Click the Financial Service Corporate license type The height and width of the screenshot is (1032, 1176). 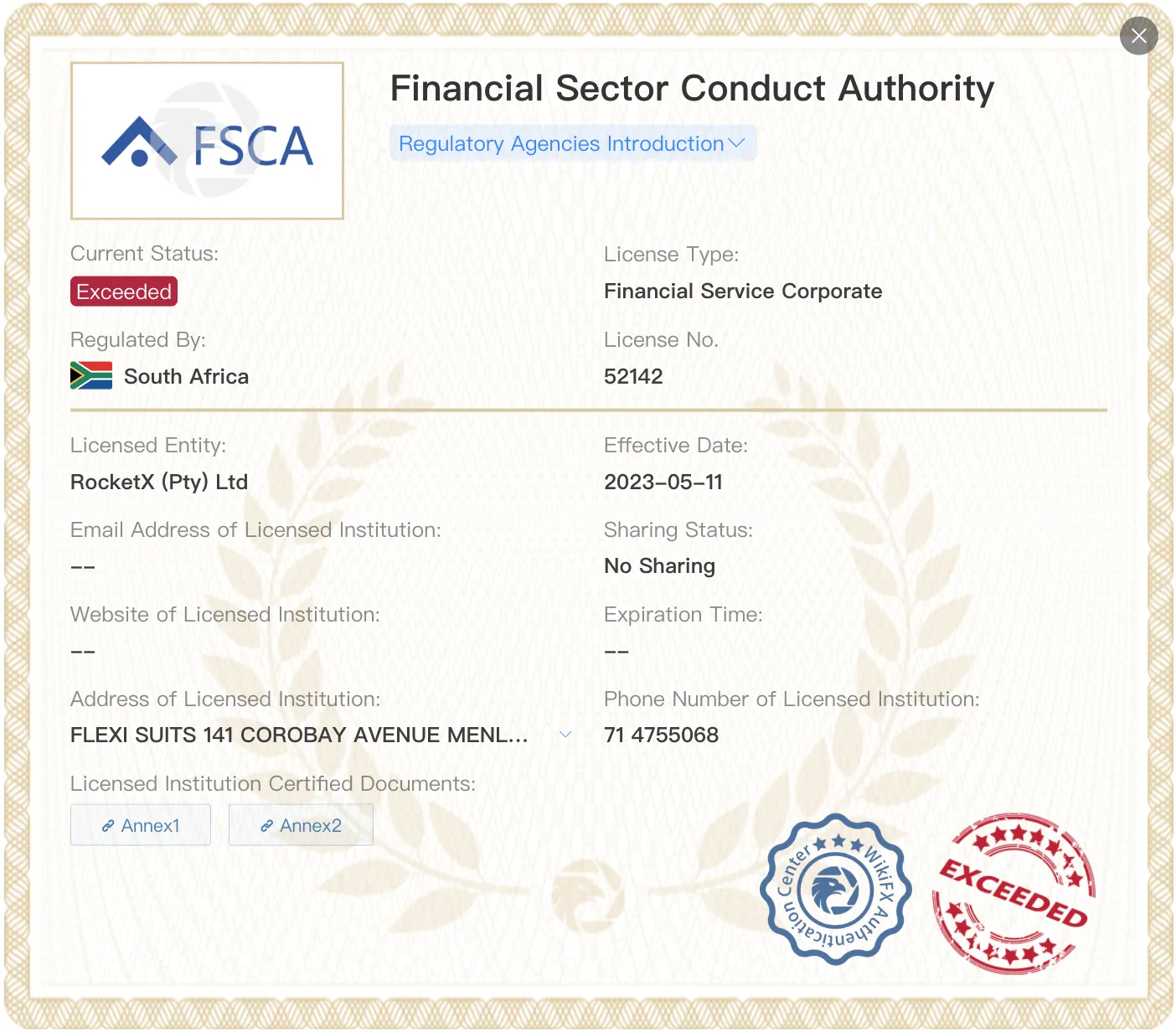(743, 291)
